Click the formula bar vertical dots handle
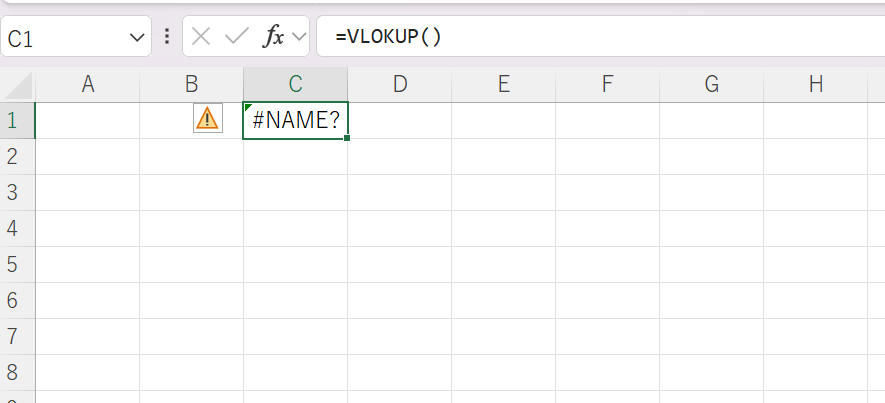 click(167, 37)
